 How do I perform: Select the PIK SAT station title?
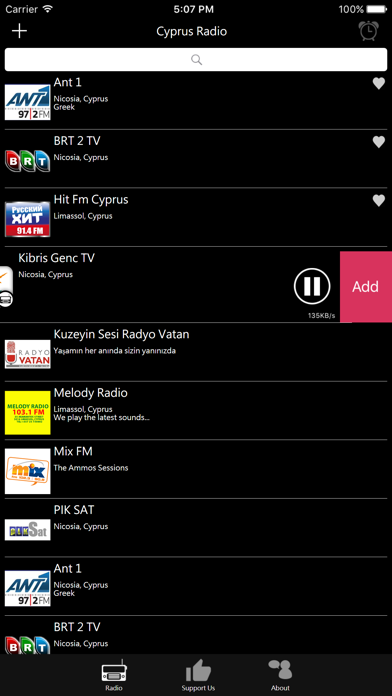[x=74, y=510]
